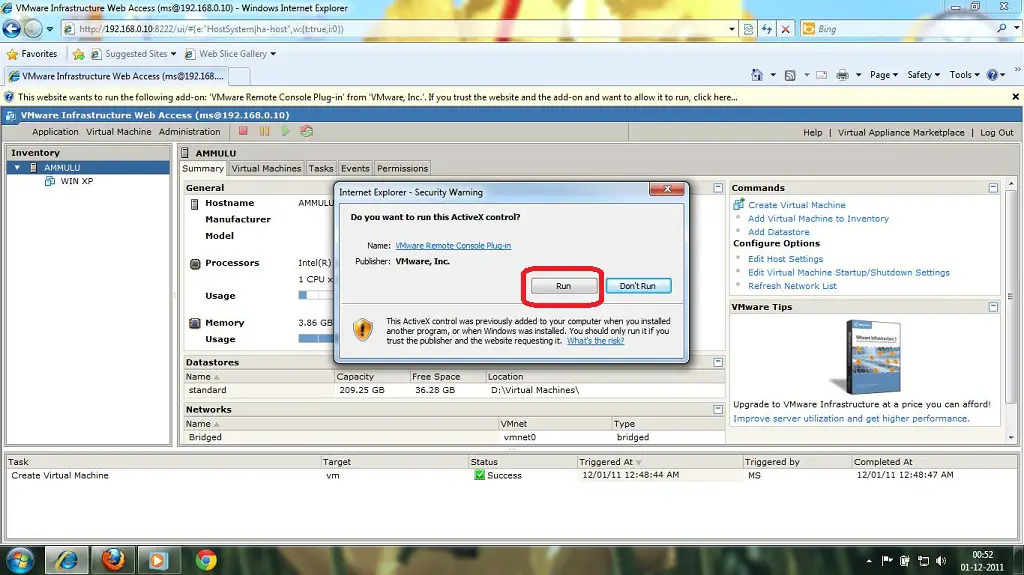Click the Bing search input field
This screenshot has width=1024, height=575.
click(904, 29)
